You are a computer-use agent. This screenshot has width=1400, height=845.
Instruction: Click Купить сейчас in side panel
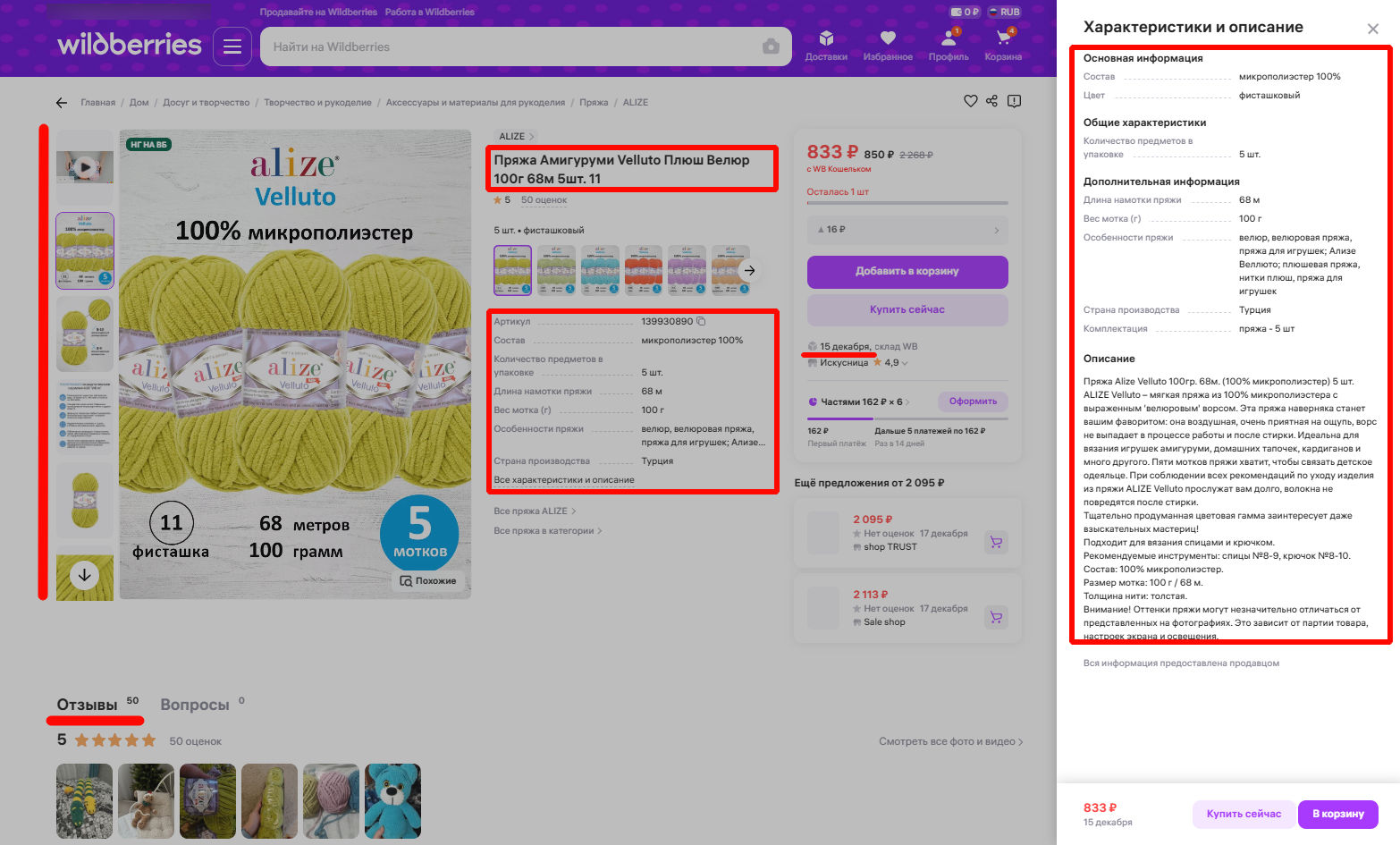pos(1244,814)
